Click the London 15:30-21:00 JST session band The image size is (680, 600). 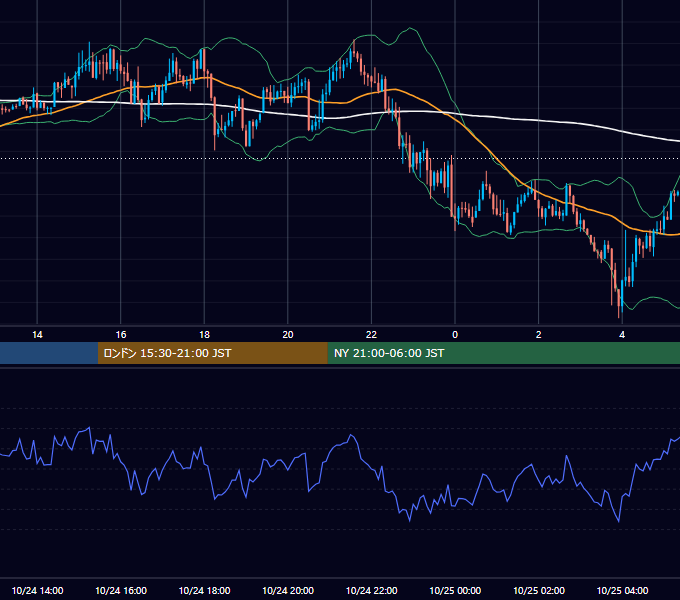[212, 353]
